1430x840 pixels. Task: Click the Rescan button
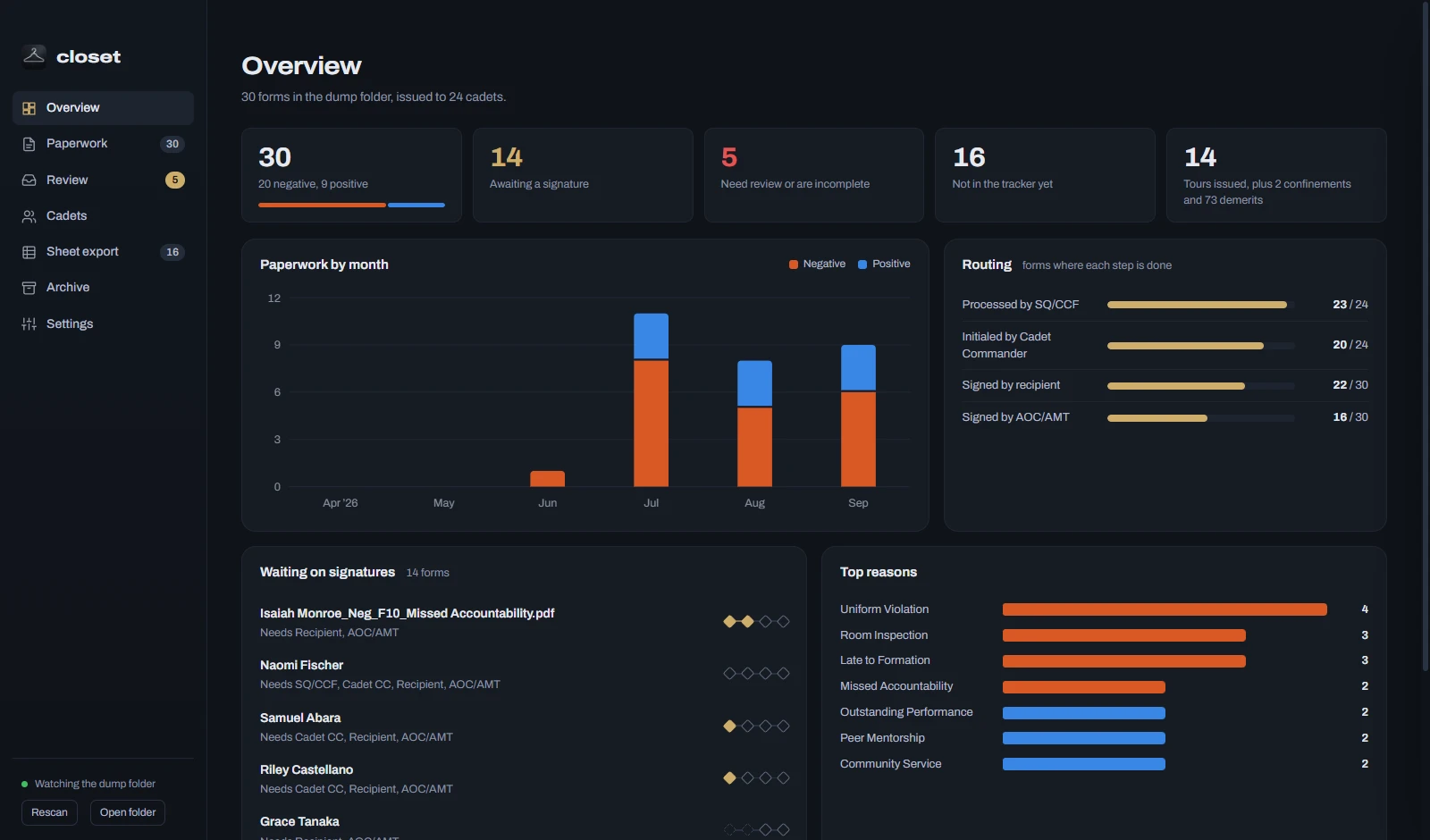49,812
